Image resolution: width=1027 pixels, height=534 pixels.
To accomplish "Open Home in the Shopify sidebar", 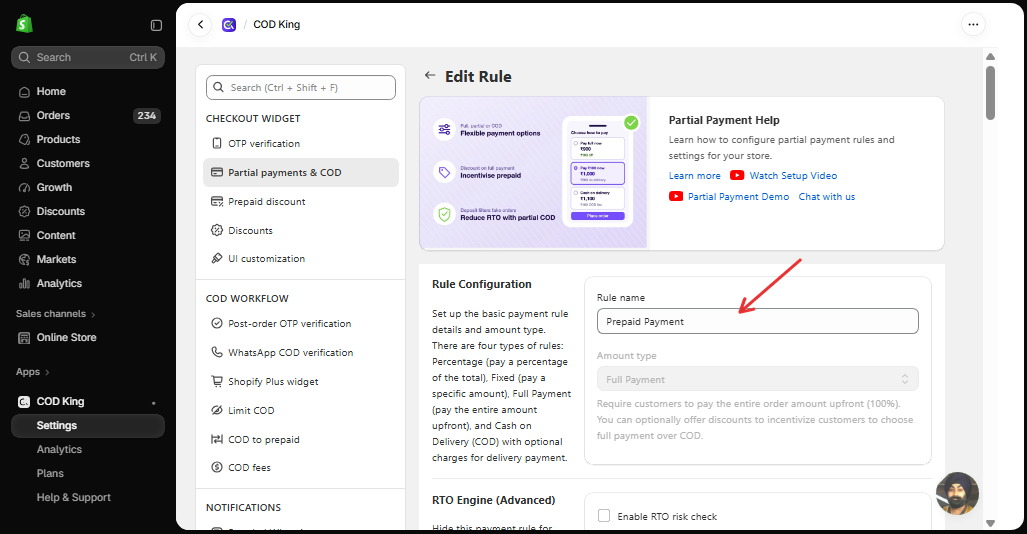I will pyautogui.click(x=88, y=92).
